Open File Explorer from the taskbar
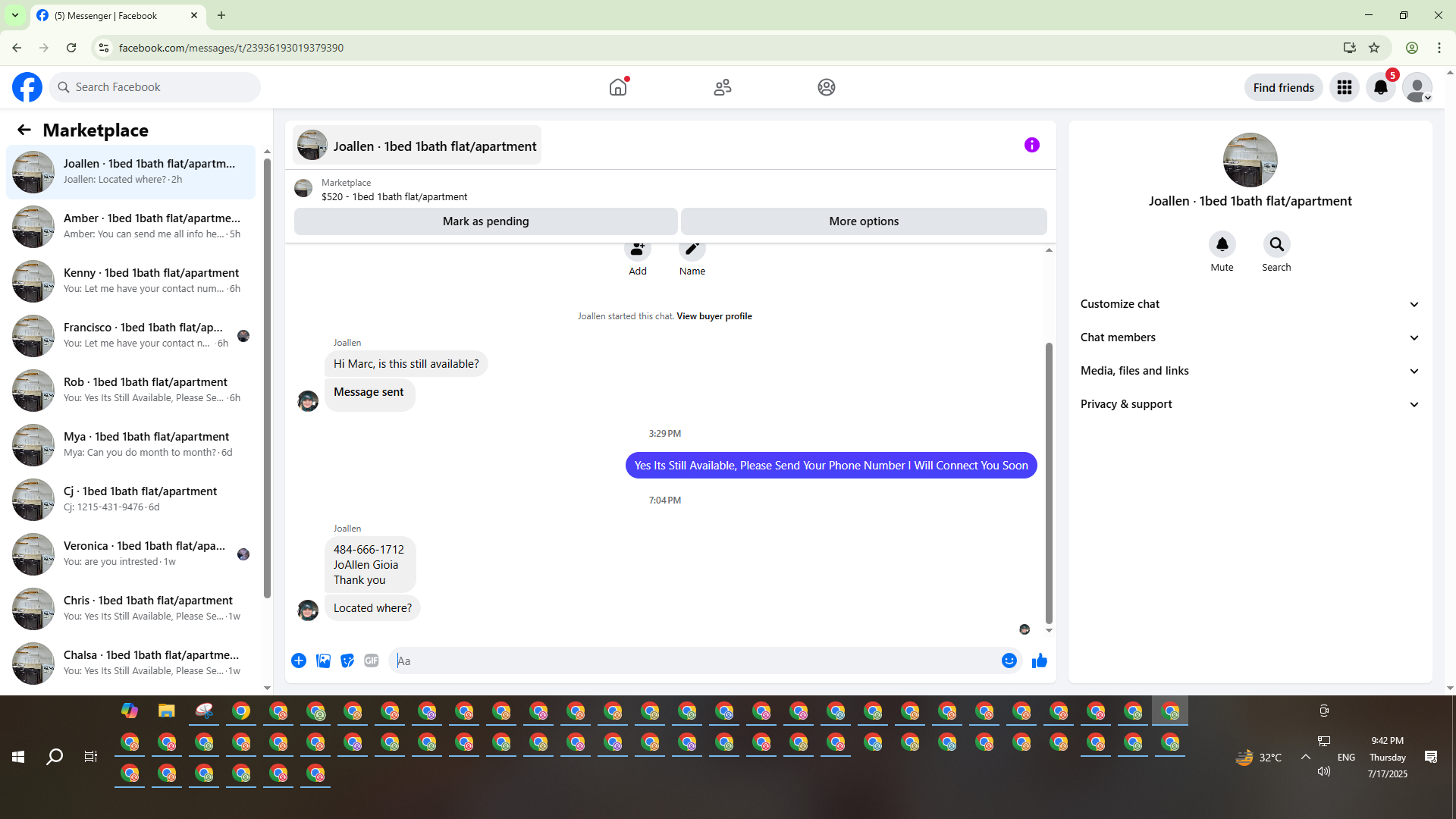 [x=167, y=711]
